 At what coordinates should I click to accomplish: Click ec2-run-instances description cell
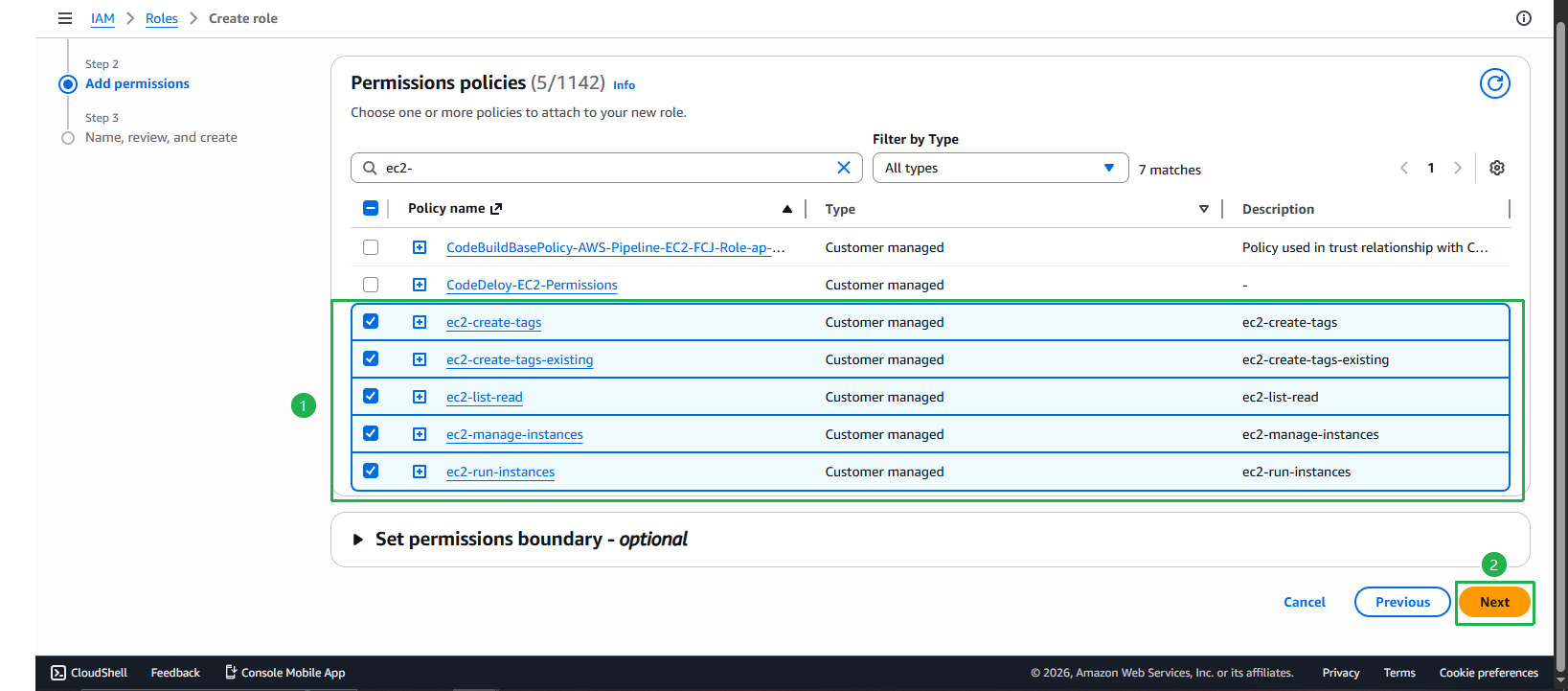tap(1296, 472)
